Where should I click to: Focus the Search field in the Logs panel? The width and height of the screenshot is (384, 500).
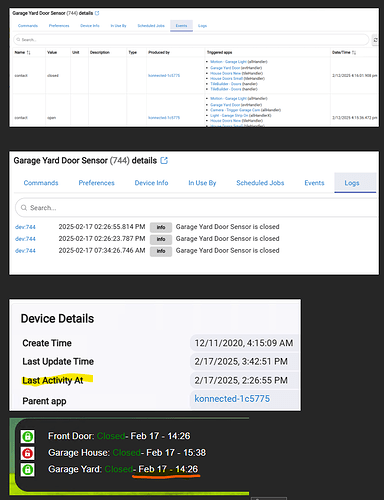point(197,208)
